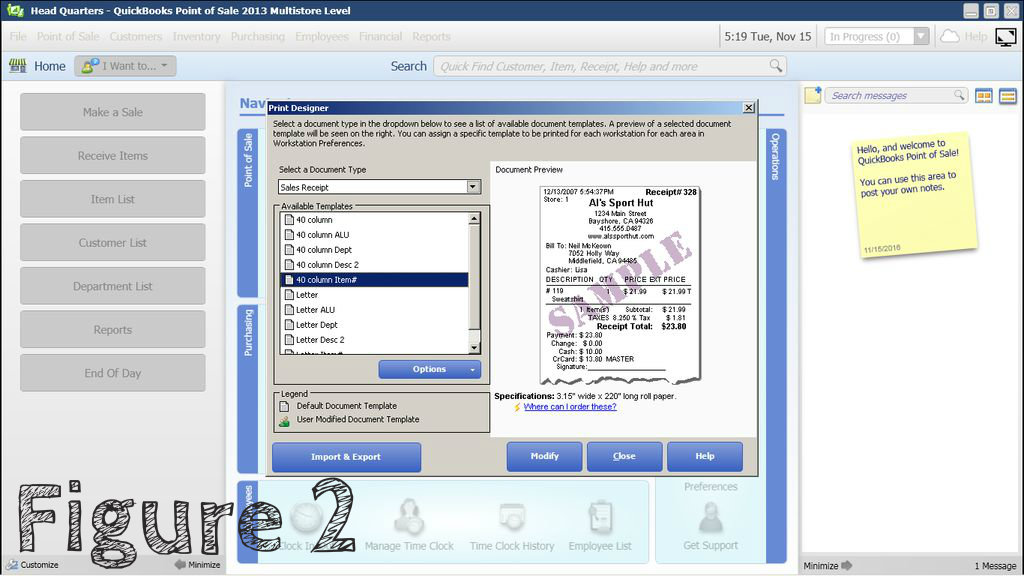Click the receipt document preview
The width and height of the screenshot is (1024, 576).
[620, 284]
